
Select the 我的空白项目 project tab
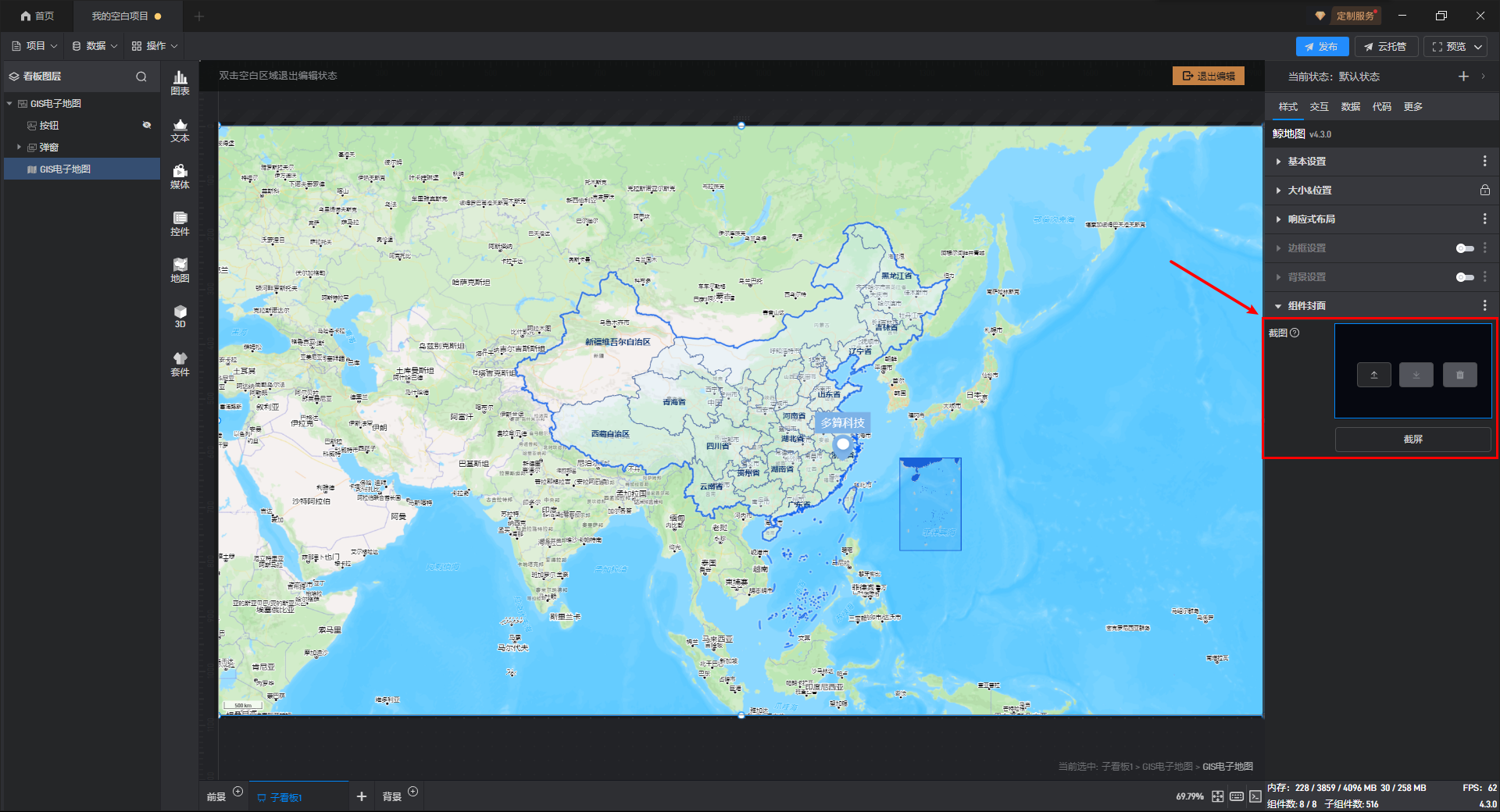tap(127, 16)
